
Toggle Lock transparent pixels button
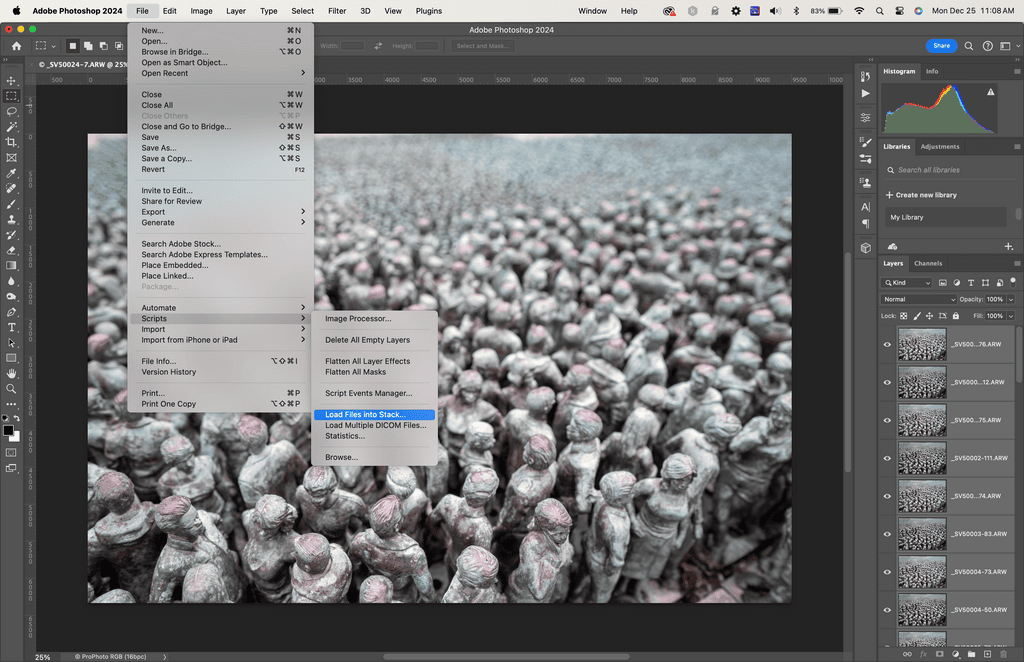[x=904, y=316]
